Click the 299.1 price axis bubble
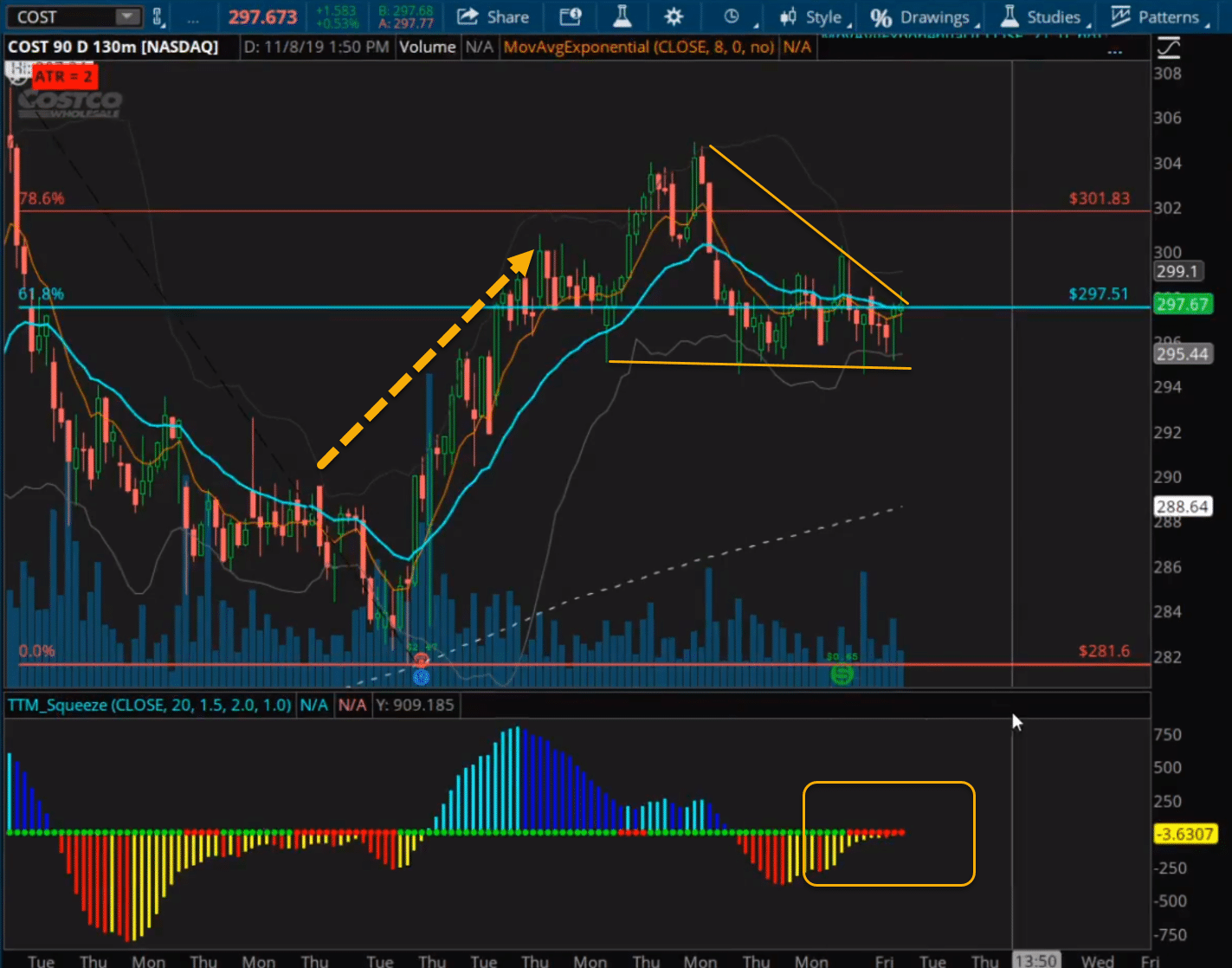This screenshot has height=968, width=1232. coord(1177,271)
